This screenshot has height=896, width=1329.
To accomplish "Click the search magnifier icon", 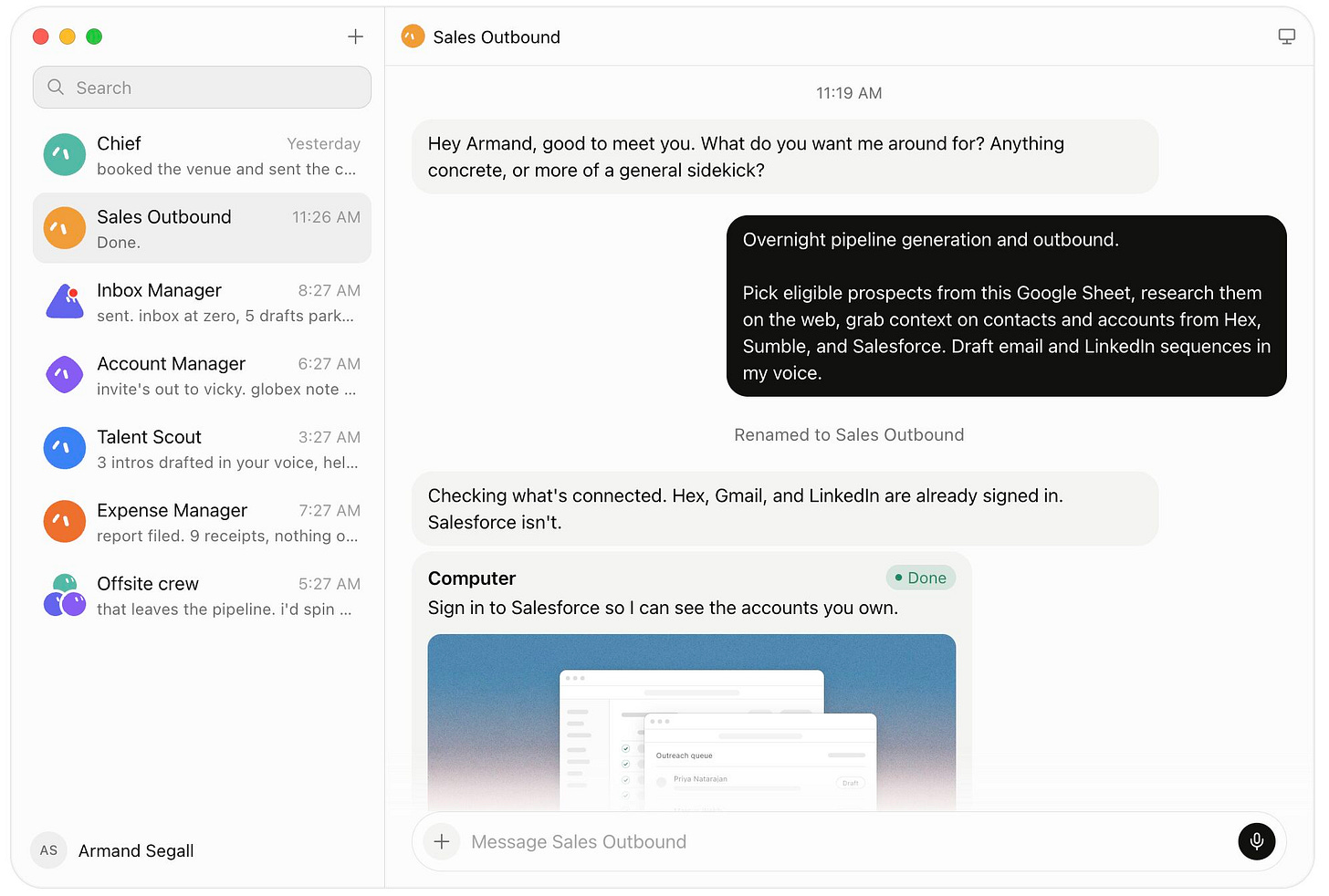I will pos(56,88).
